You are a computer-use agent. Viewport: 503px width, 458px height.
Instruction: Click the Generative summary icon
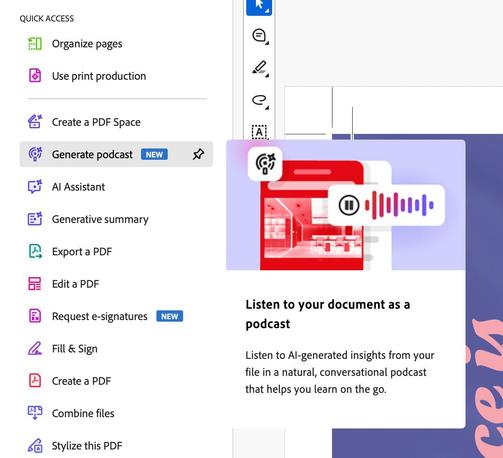[35, 219]
